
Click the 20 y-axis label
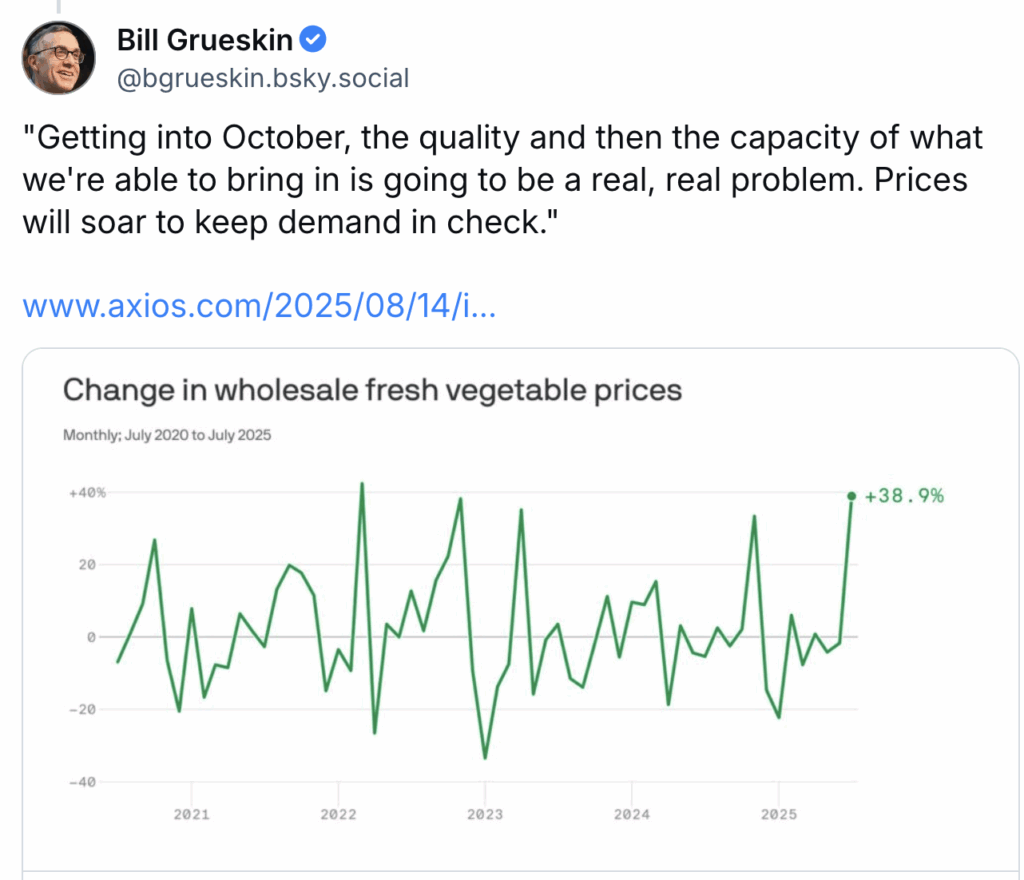tap(88, 565)
